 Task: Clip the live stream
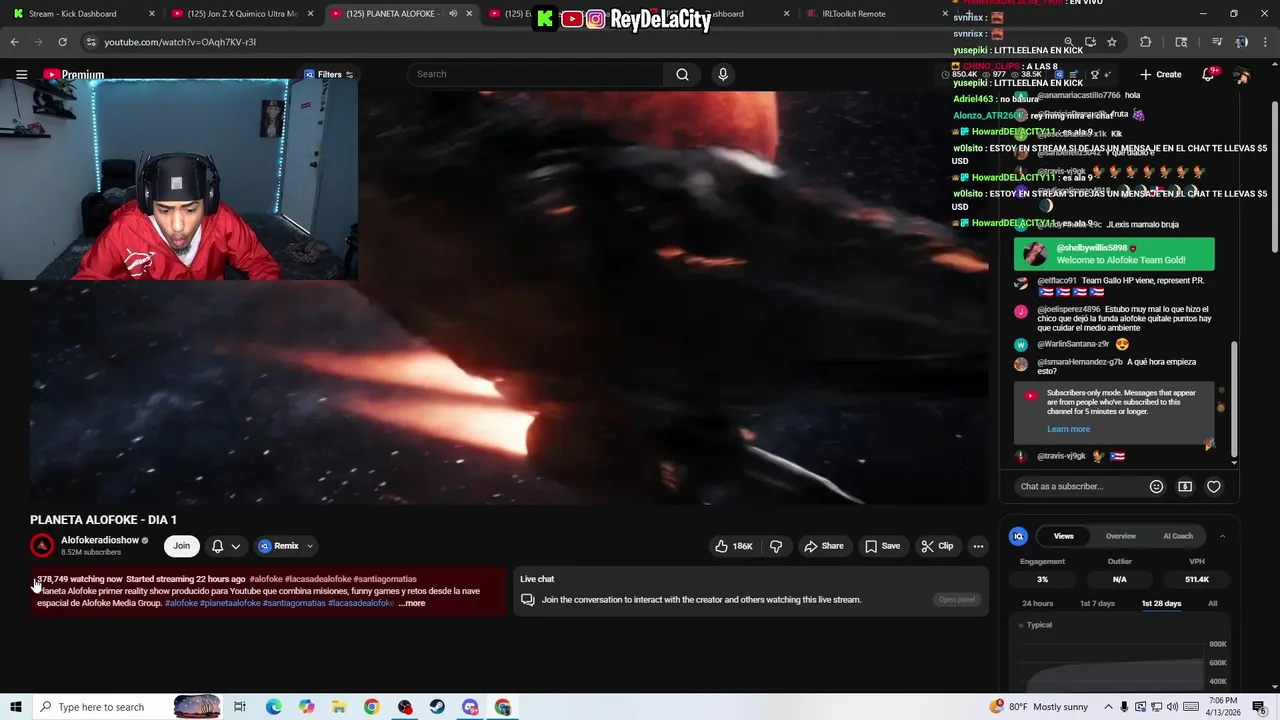click(x=938, y=546)
